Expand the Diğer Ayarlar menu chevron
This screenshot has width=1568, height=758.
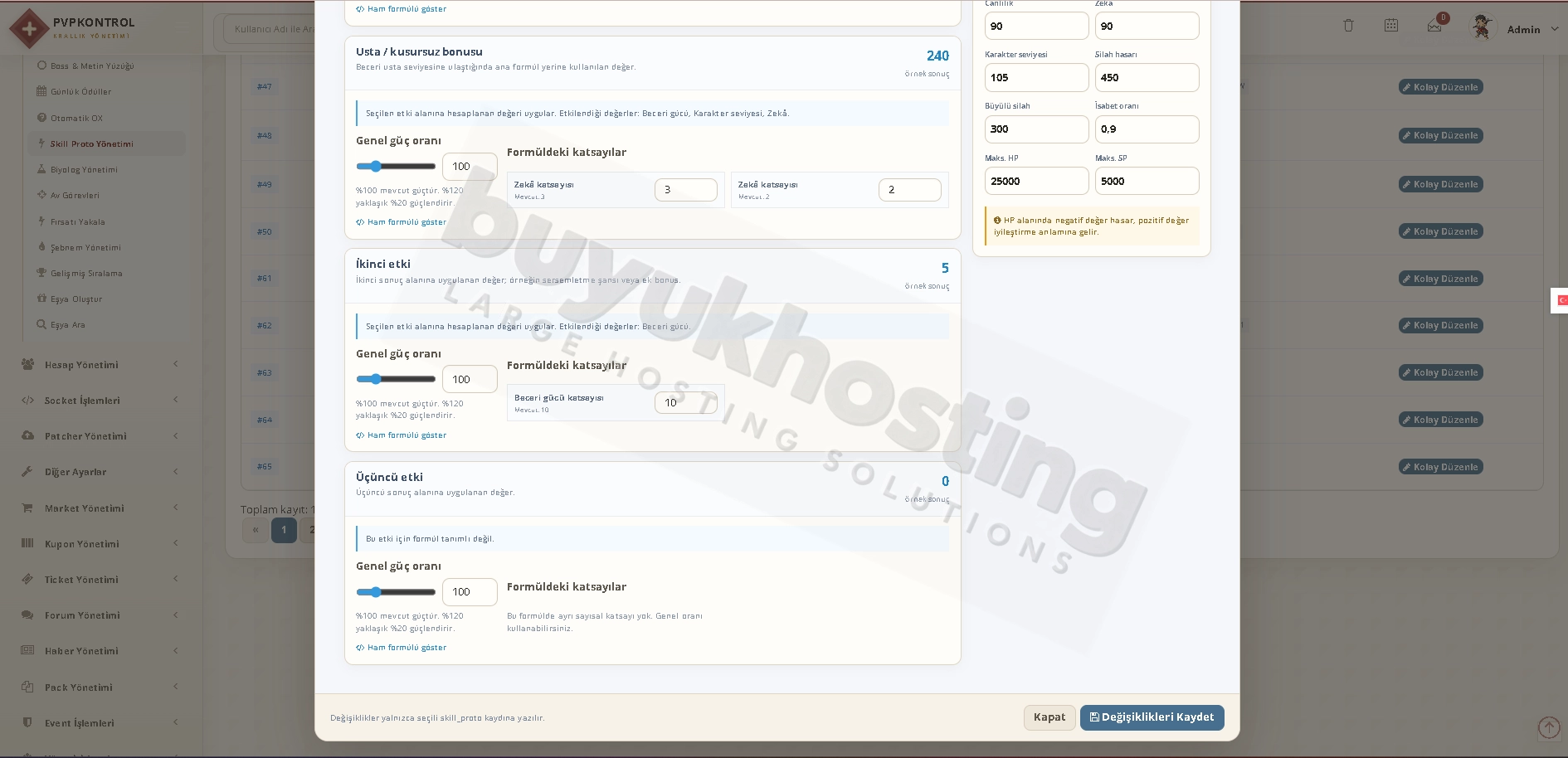(175, 472)
